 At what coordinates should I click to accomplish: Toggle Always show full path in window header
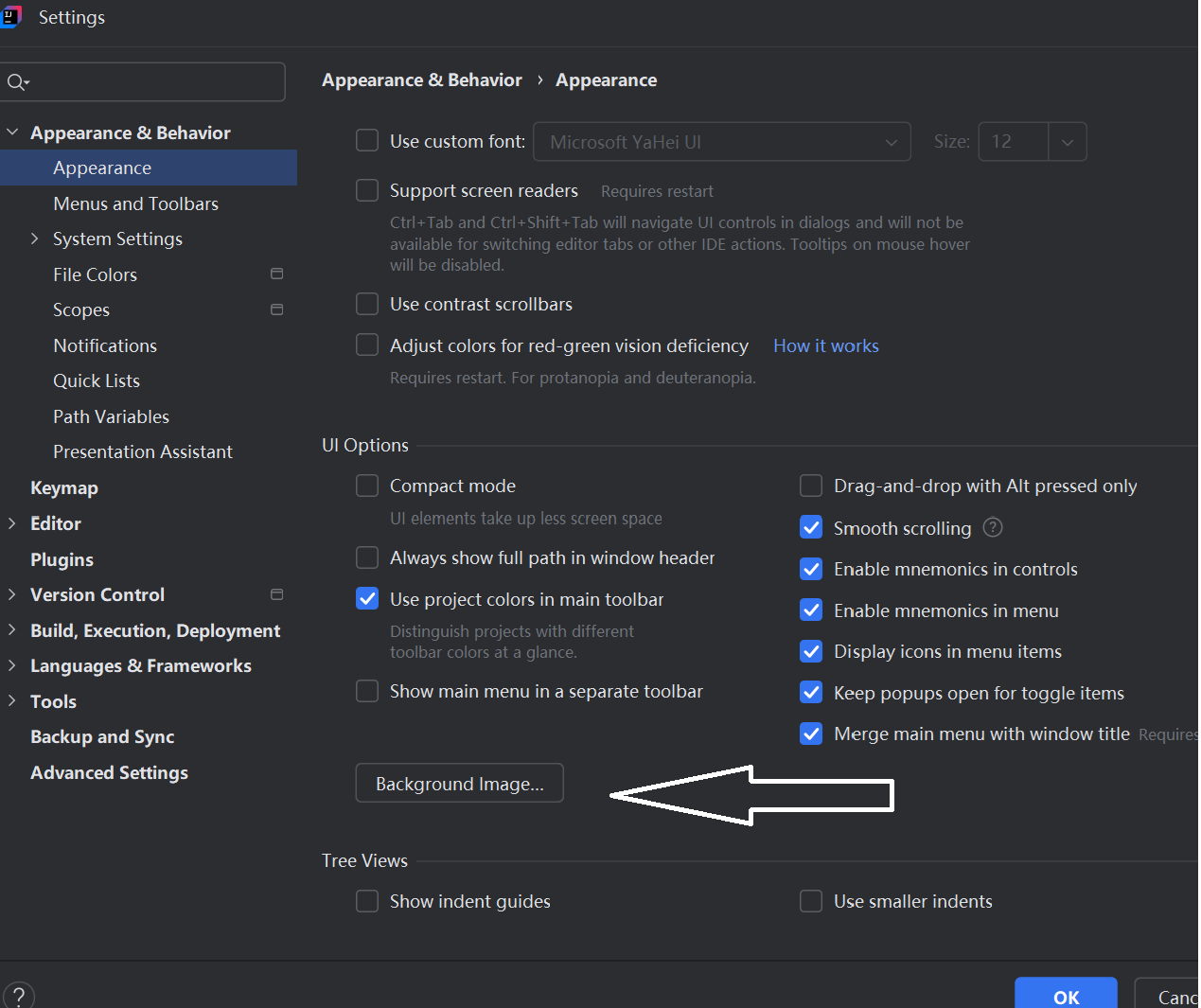(367, 557)
